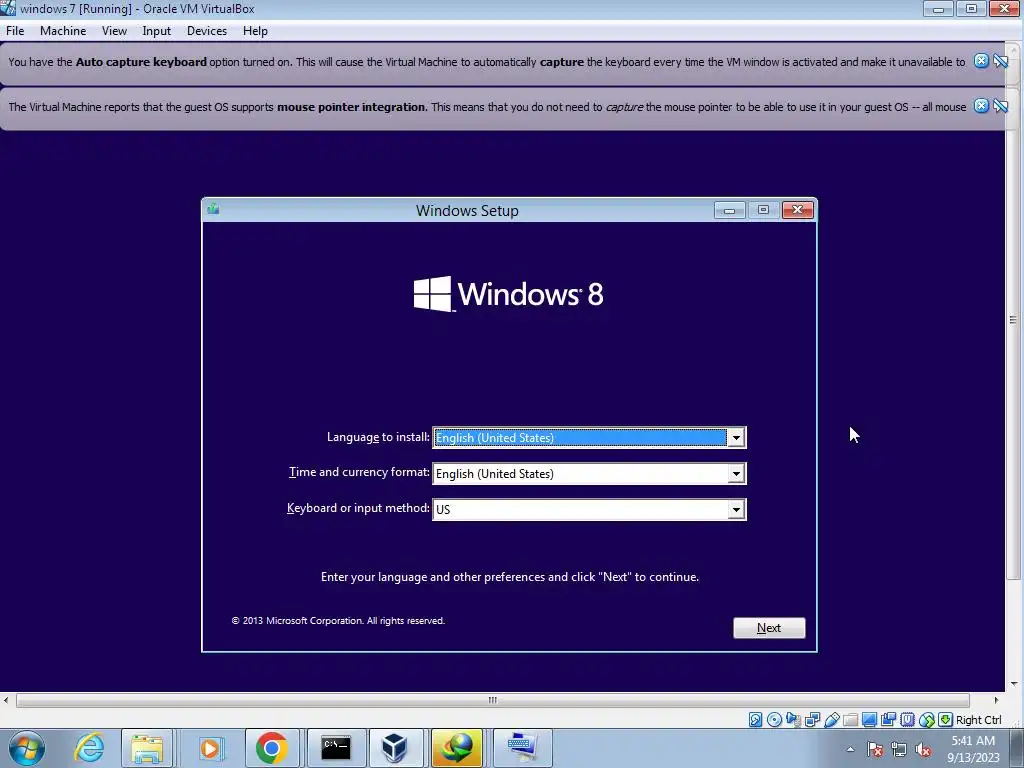Launch Internet Explorer from the taskbar
This screenshot has height=768, width=1024.
[x=89, y=748]
